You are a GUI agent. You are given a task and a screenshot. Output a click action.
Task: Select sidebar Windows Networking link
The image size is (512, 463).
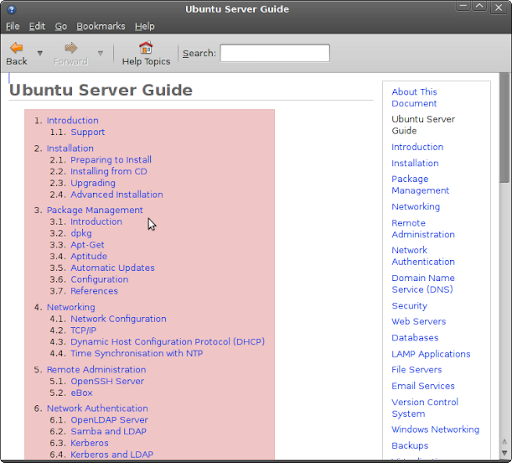pyautogui.click(x=435, y=430)
